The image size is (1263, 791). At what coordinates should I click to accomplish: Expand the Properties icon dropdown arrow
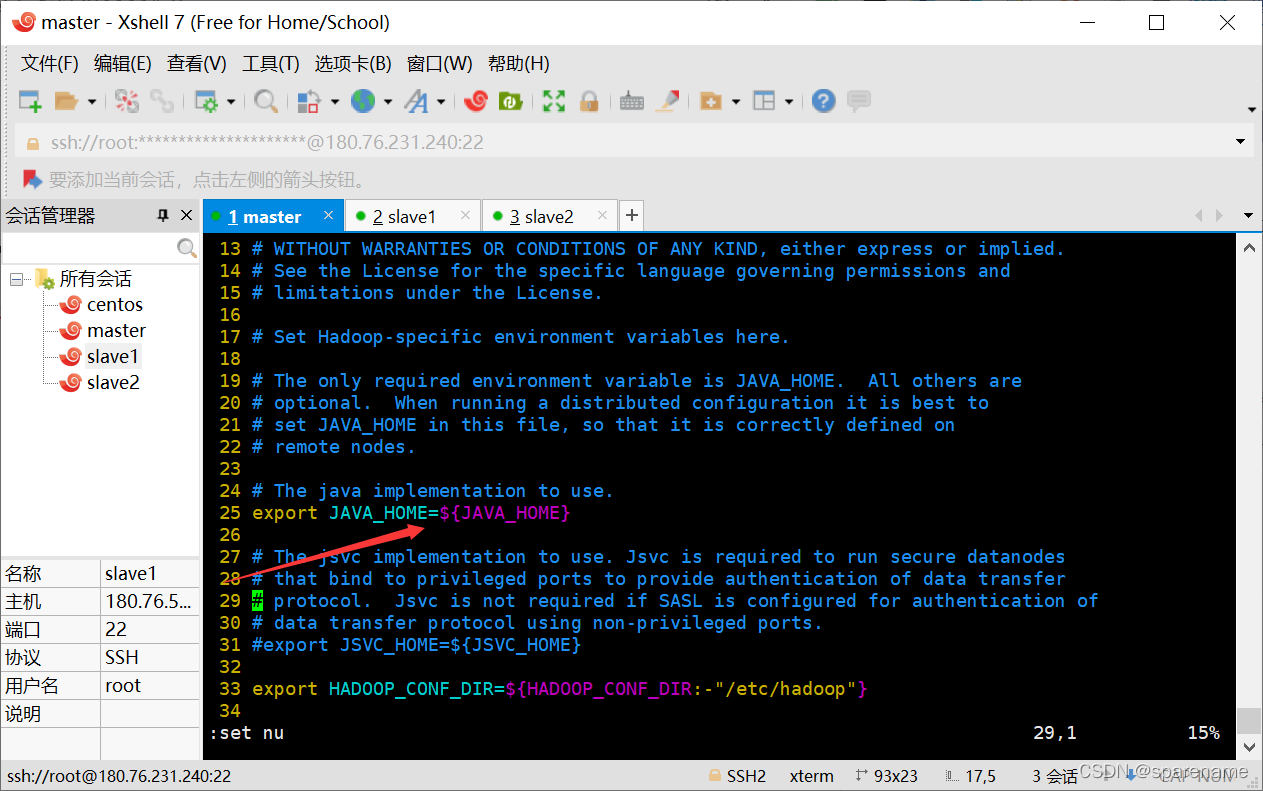[x=231, y=101]
